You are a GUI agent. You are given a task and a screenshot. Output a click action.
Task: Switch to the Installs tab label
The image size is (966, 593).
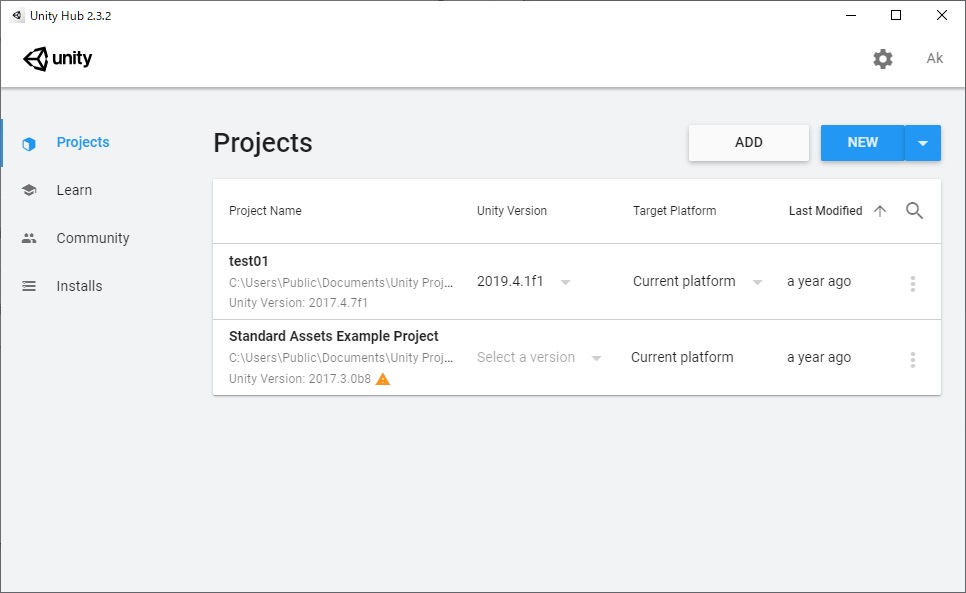click(79, 286)
